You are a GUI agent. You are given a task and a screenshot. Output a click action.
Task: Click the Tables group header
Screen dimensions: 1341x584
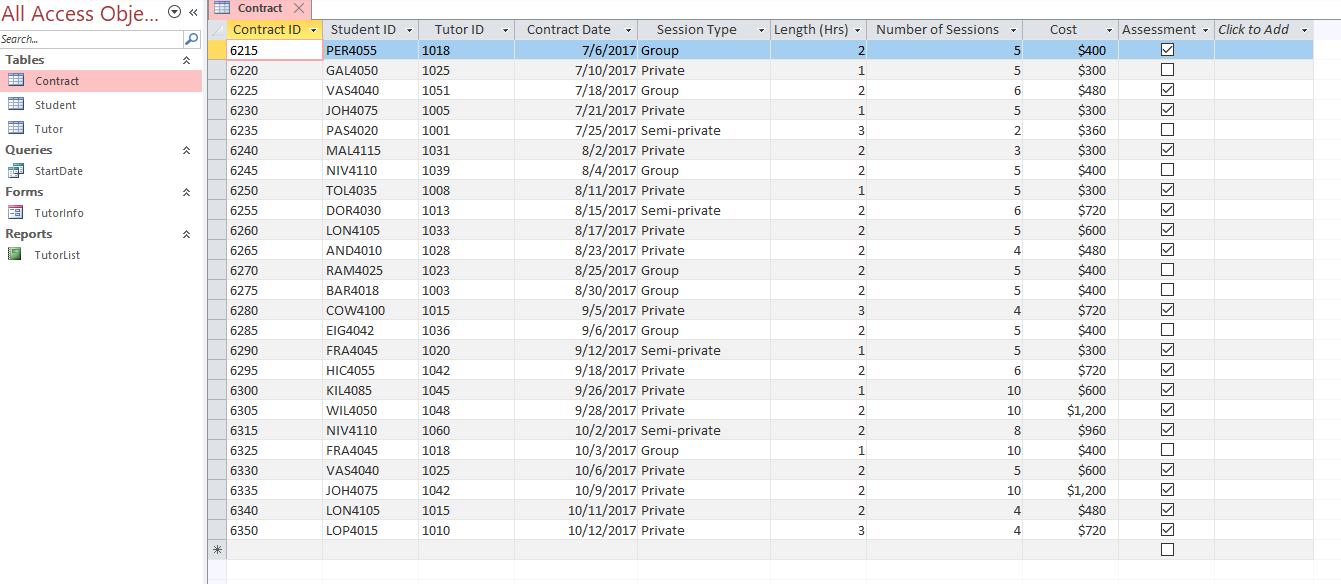tap(100, 60)
